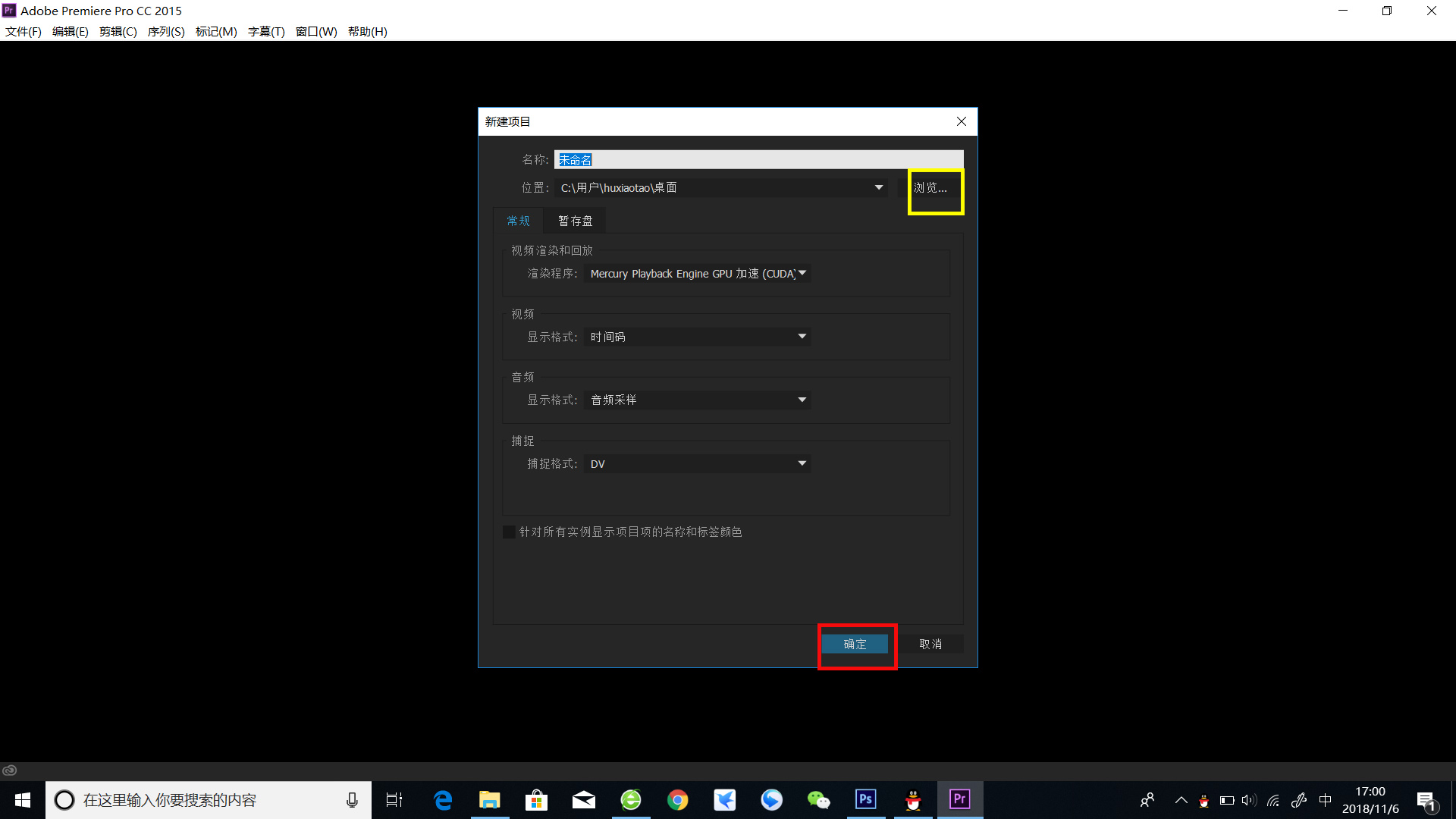Click the Task View icon in taskbar
1456x819 pixels.
[394, 800]
